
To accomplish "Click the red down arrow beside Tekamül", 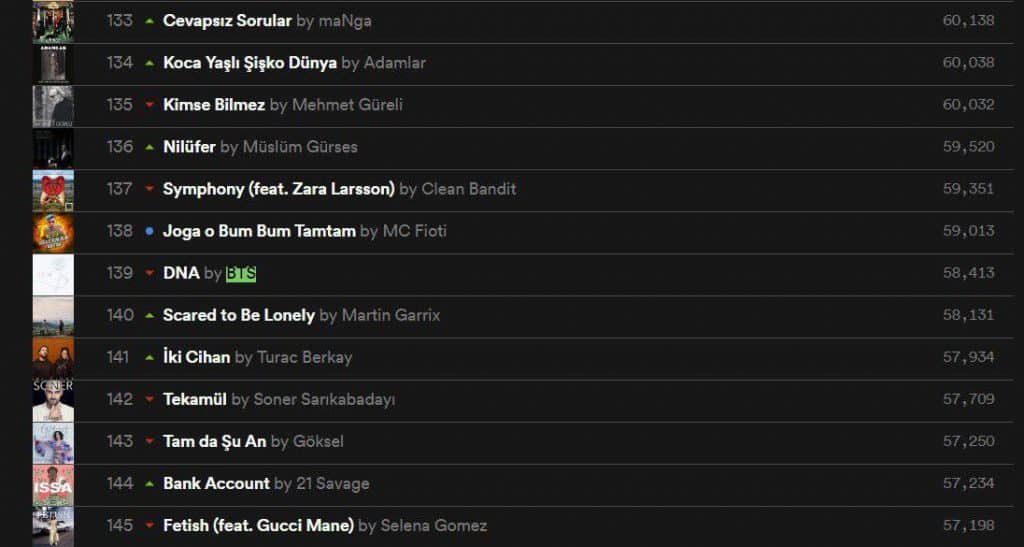I will [150, 399].
